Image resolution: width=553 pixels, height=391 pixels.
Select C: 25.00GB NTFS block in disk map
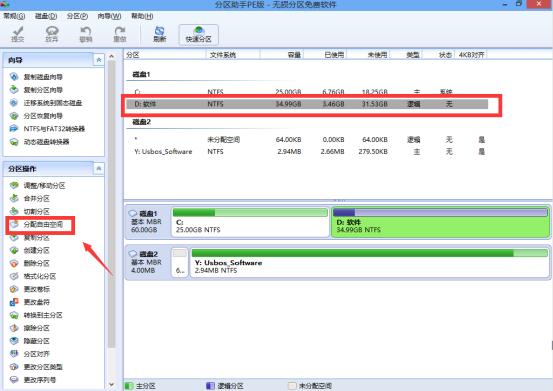click(x=250, y=222)
